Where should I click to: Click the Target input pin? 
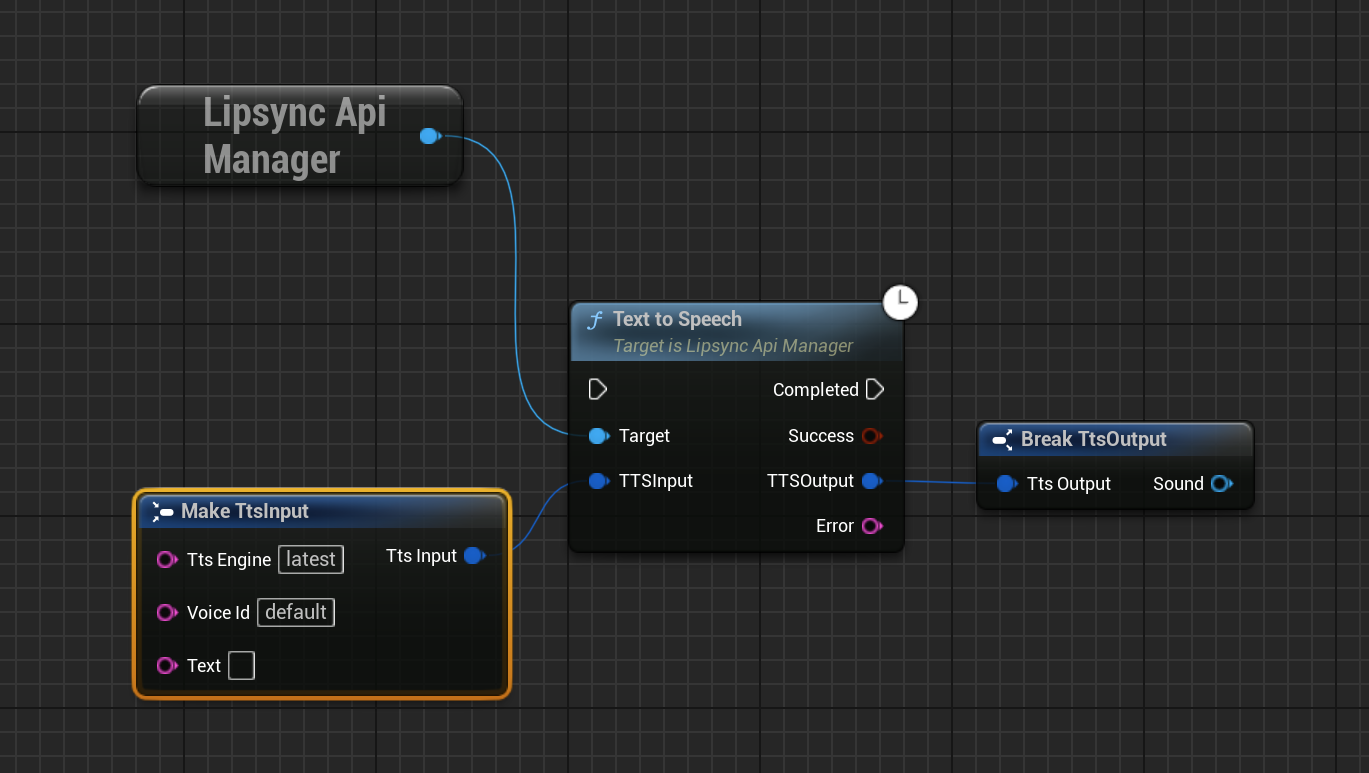[598, 436]
